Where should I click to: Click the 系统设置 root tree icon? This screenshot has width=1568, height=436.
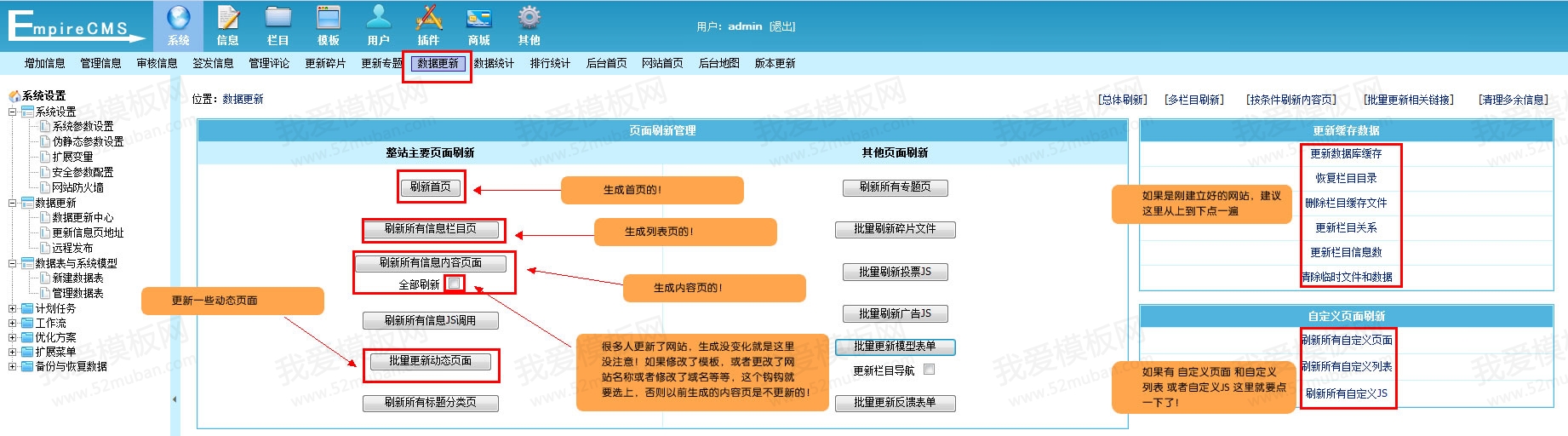click(x=14, y=96)
